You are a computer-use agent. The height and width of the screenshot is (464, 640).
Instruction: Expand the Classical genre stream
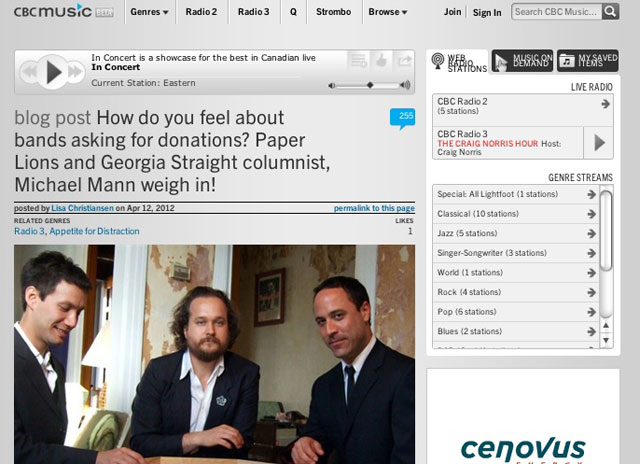[x=516, y=214]
